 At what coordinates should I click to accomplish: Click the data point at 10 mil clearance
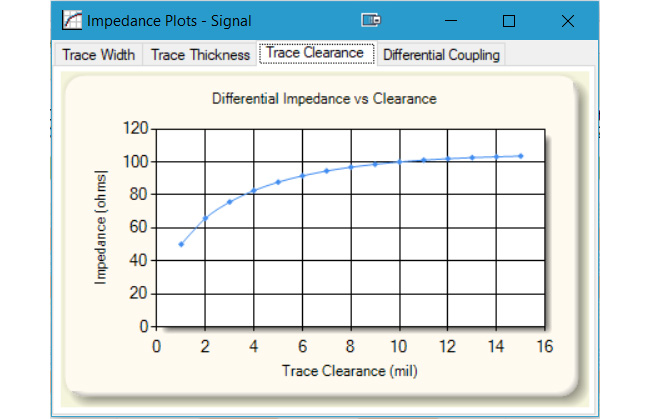400,162
